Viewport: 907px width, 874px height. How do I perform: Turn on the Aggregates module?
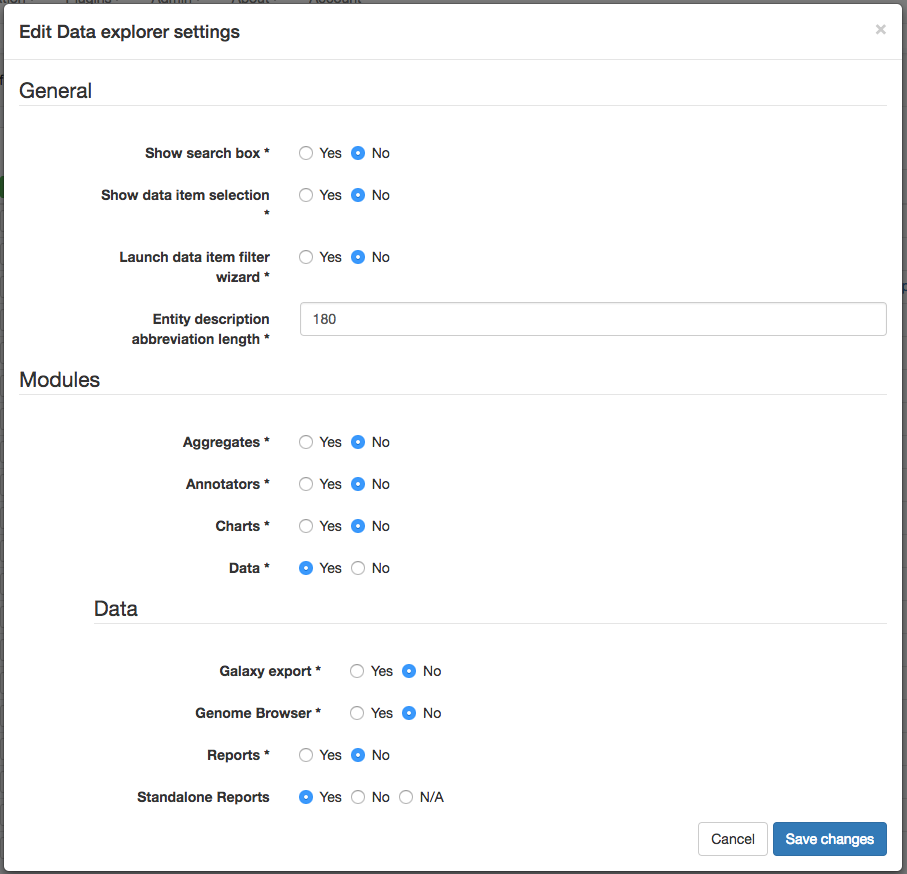(306, 442)
